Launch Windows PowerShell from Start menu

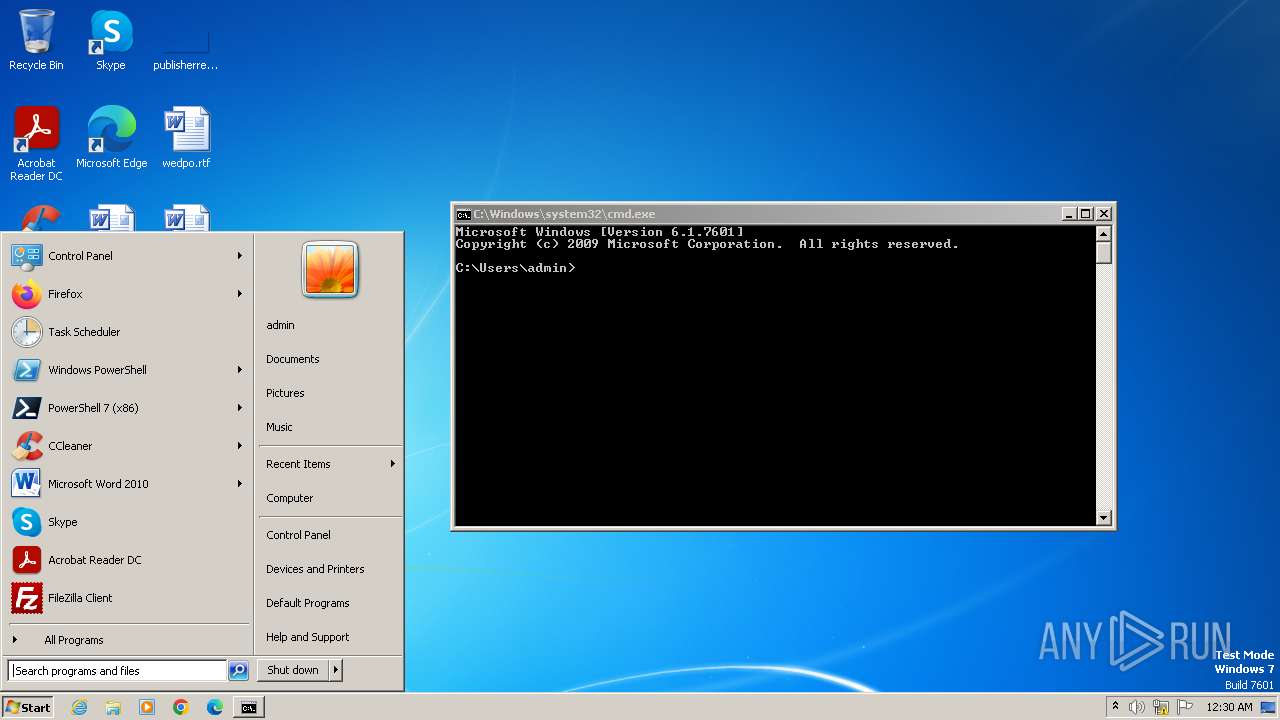click(x=128, y=370)
